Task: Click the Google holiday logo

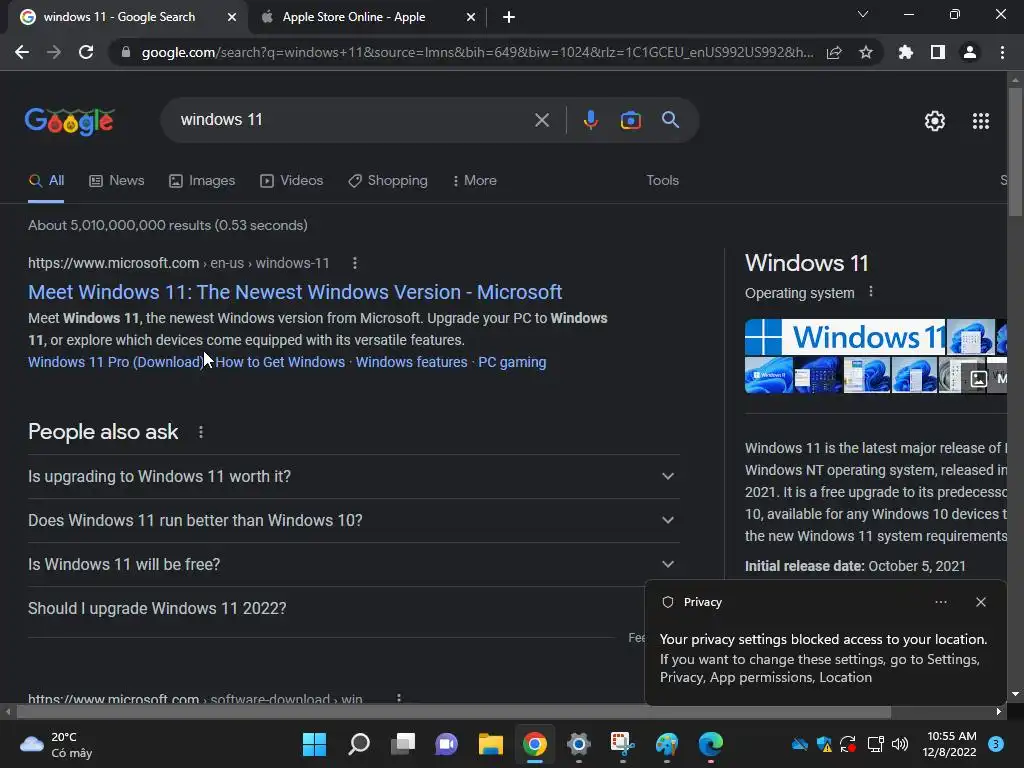Action: (x=70, y=121)
